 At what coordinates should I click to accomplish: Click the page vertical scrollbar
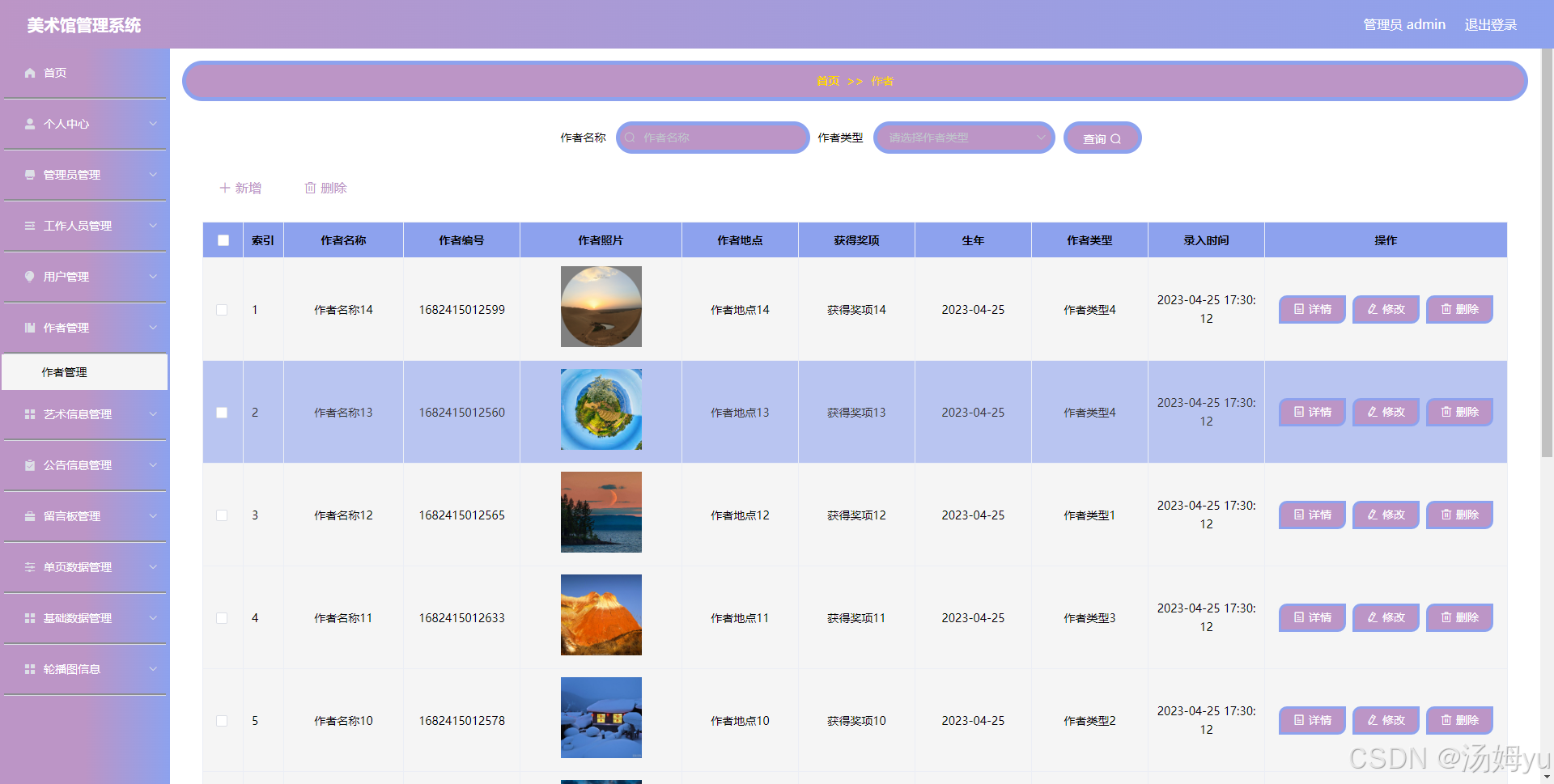(1547, 253)
